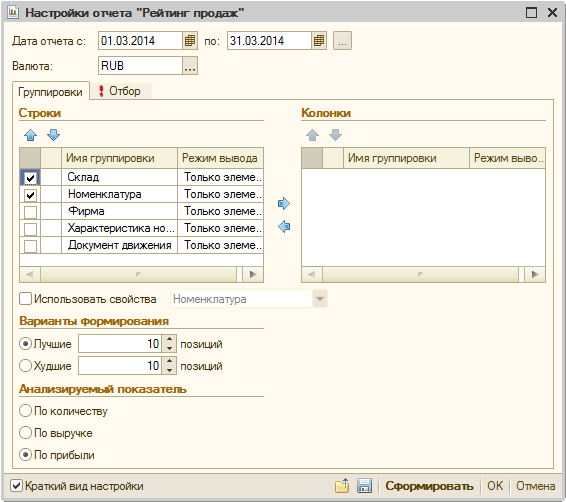Open the currency selection ellipsis button

(x=190, y=66)
